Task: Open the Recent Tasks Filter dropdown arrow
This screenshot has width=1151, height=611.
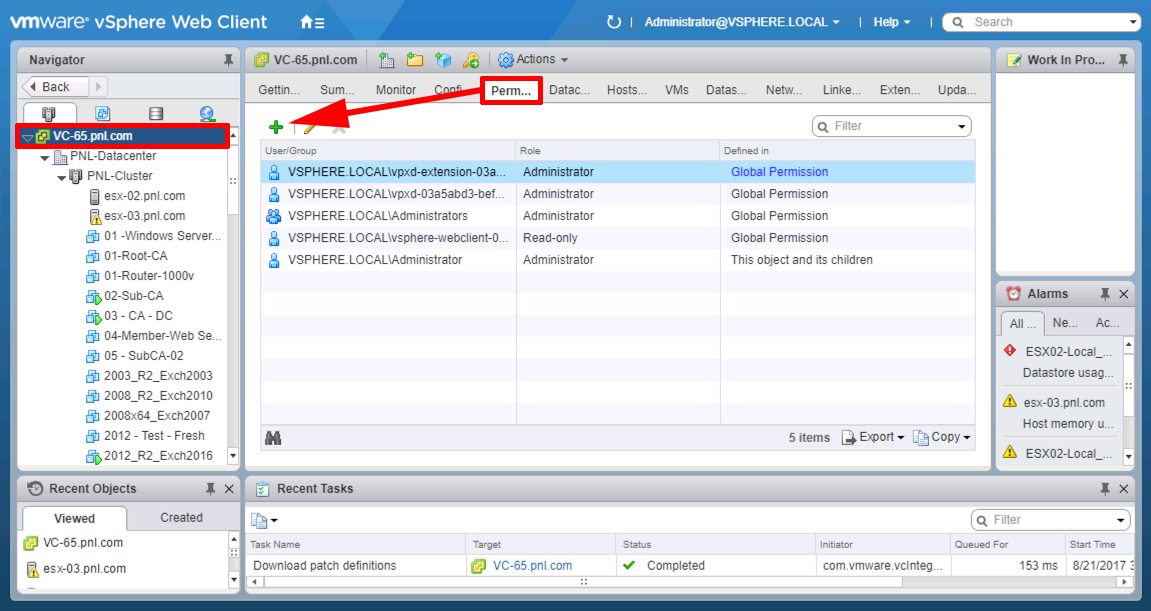Action: [1121, 520]
